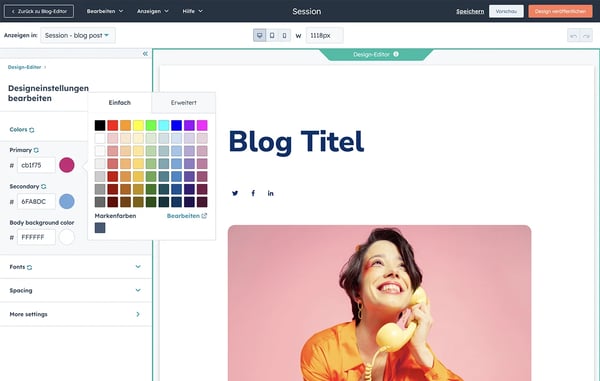The height and width of the screenshot is (381, 600).
Task: Click the Secondary blue circle swatch
Action: (67, 201)
